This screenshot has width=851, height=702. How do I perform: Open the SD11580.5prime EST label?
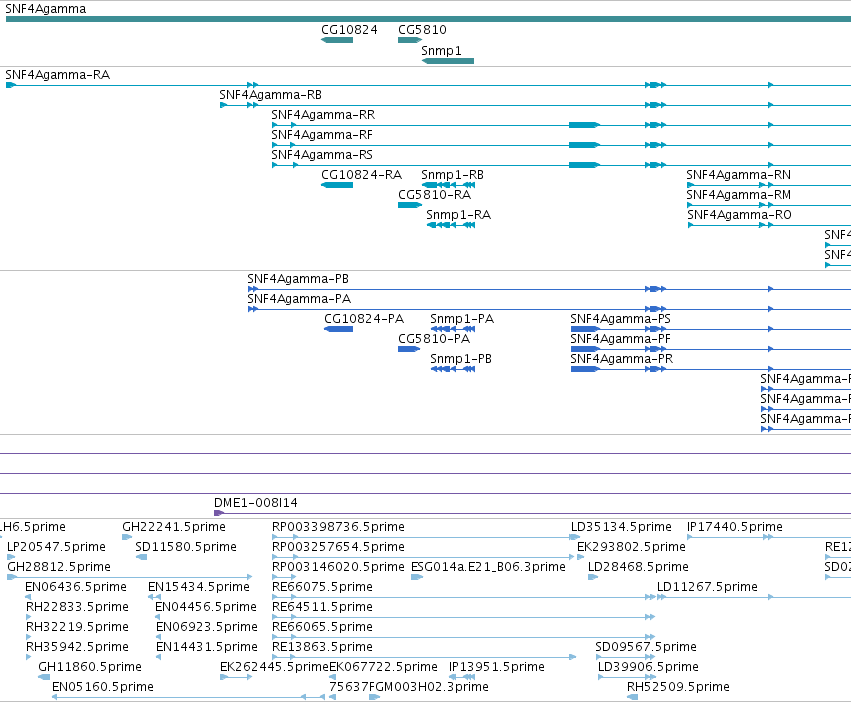[186, 547]
